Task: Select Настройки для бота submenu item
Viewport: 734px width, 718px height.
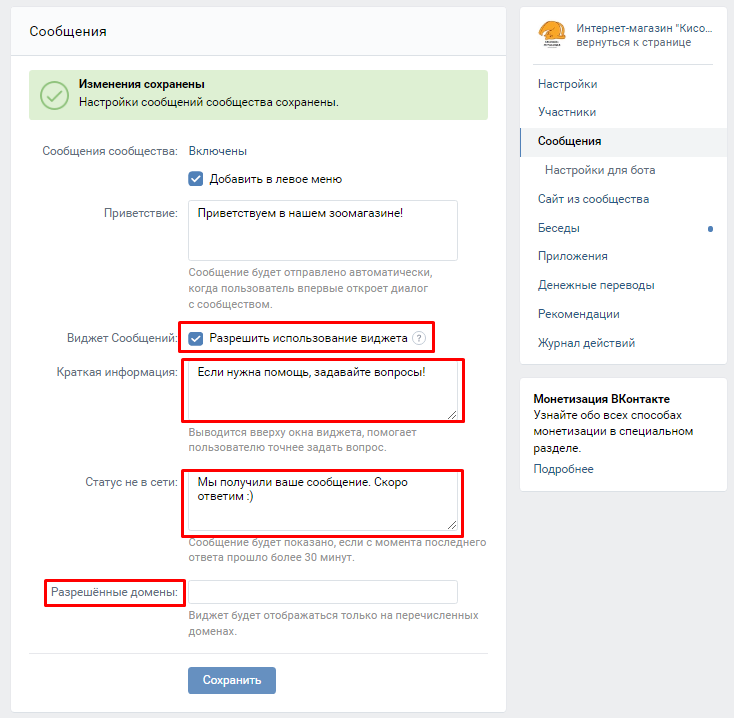Action: pyautogui.click(x=600, y=170)
